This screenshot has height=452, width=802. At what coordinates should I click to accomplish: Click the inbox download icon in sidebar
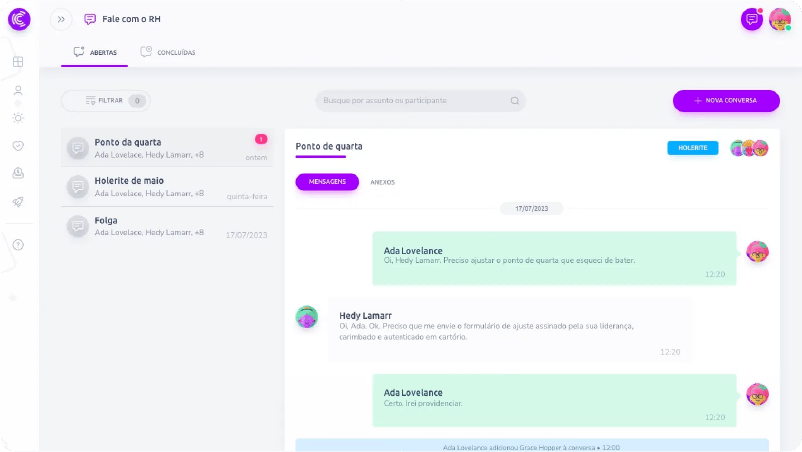(18, 173)
